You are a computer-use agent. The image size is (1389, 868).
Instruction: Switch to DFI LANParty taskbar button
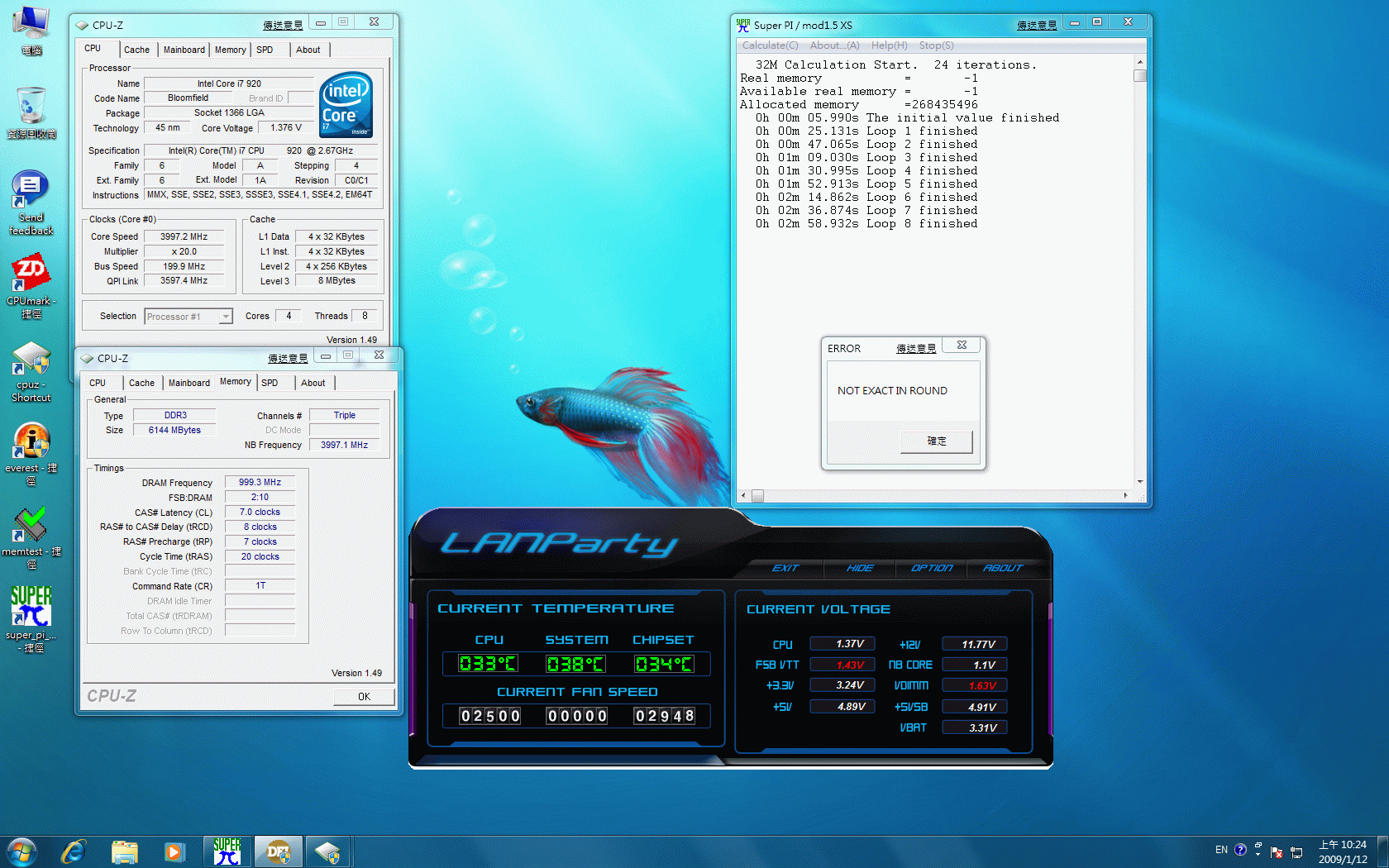279,851
